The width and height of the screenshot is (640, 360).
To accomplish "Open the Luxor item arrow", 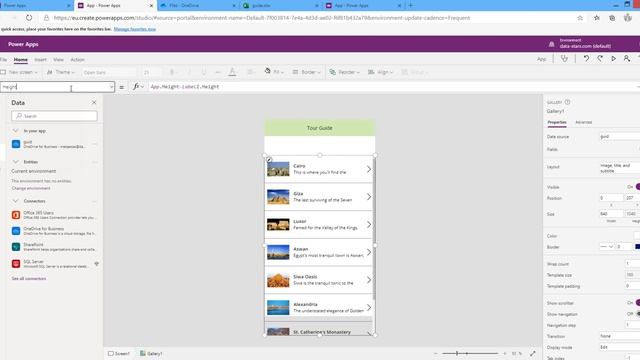I will tap(369, 224).
